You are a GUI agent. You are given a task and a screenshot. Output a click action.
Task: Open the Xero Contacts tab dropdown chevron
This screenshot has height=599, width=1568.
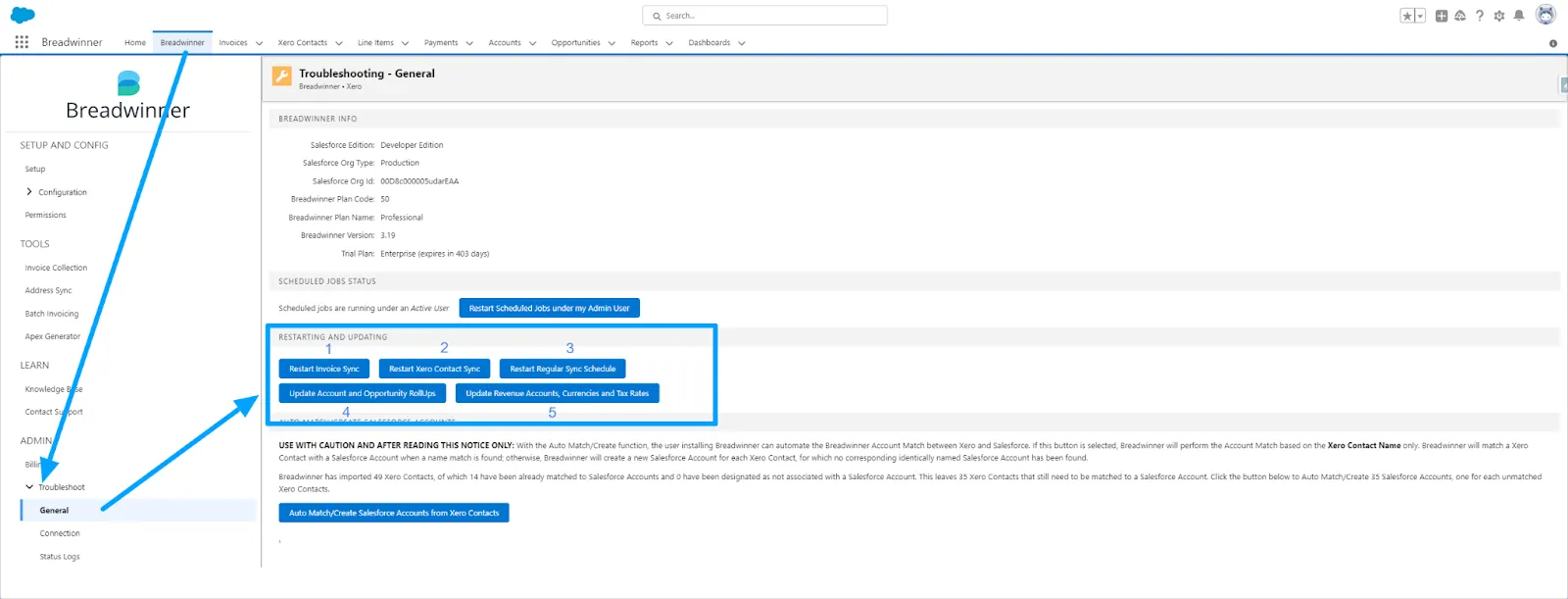pos(339,43)
